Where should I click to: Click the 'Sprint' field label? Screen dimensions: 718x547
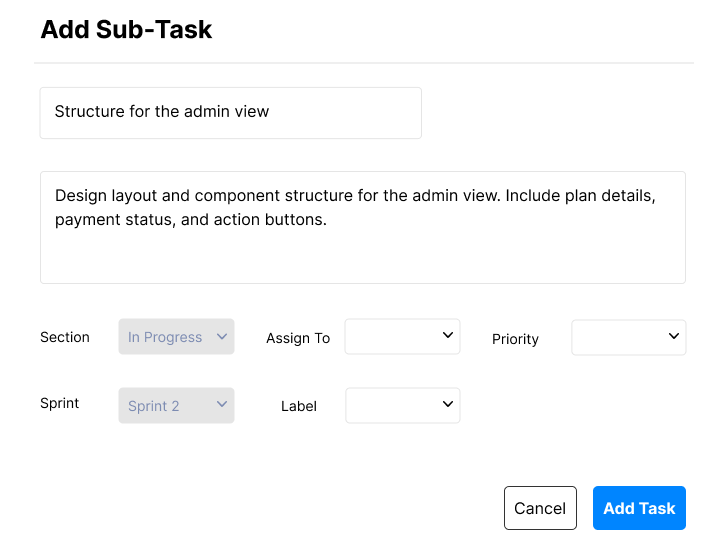click(x=60, y=403)
